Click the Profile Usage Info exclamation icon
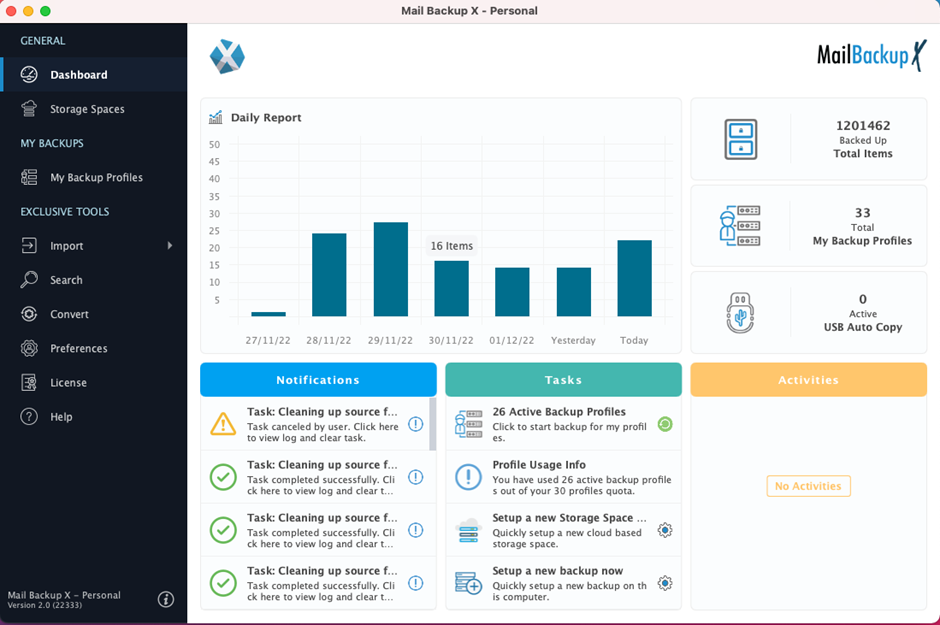Image resolution: width=940 pixels, height=625 pixels. [x=468, y=477]
